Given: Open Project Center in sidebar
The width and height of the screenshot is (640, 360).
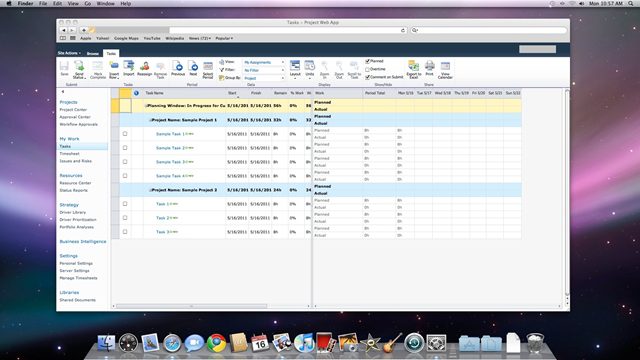Looking at the screenshot, I should [x=73, y=109].
